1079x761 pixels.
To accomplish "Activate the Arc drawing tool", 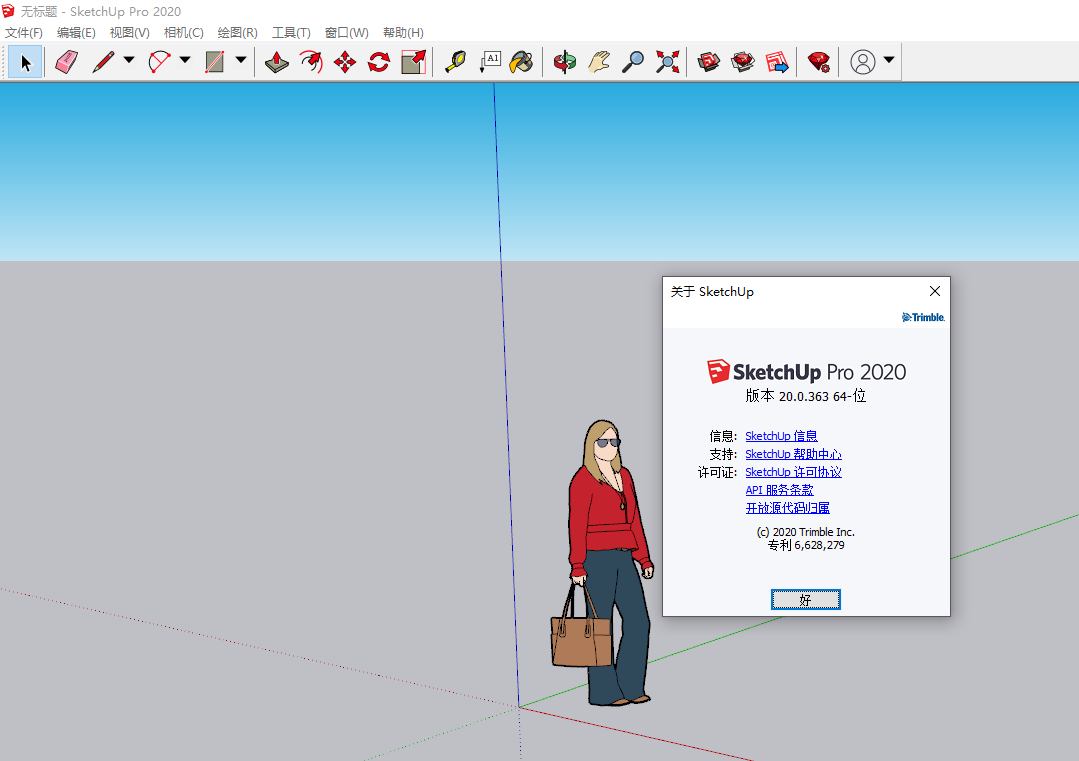I will tap(160, 62).
